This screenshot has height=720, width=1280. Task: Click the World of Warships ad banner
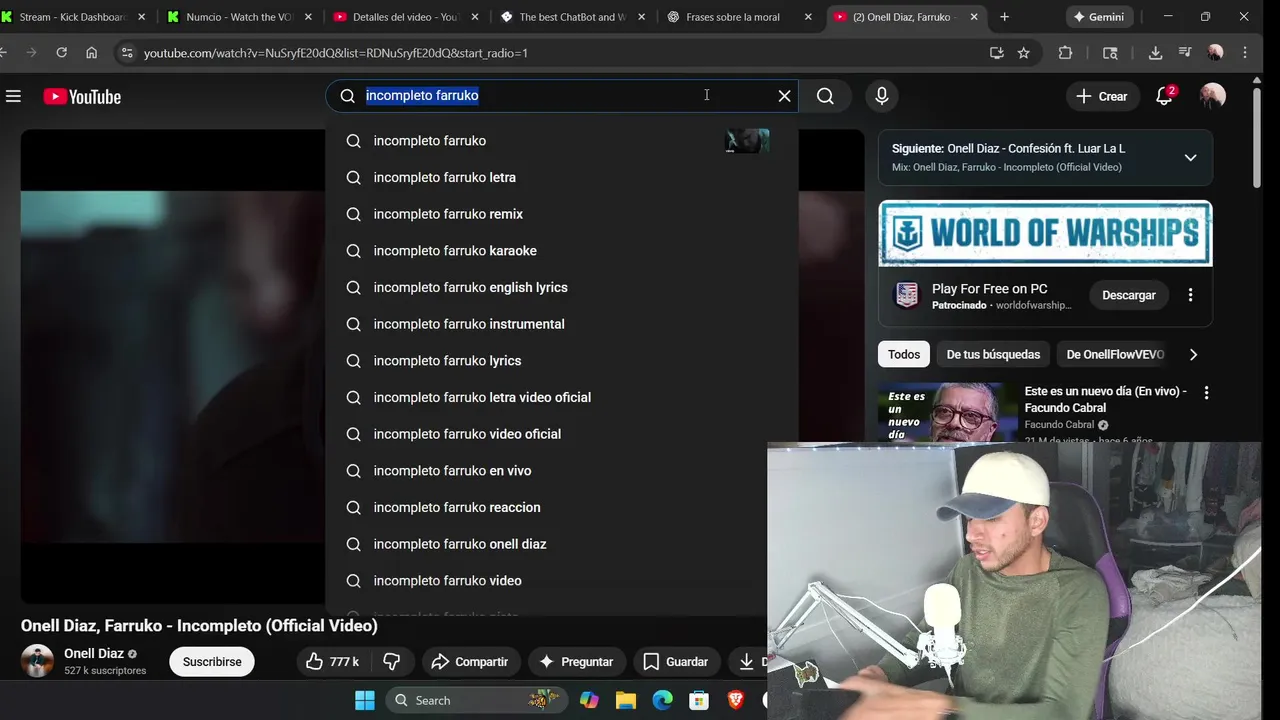1045,233
